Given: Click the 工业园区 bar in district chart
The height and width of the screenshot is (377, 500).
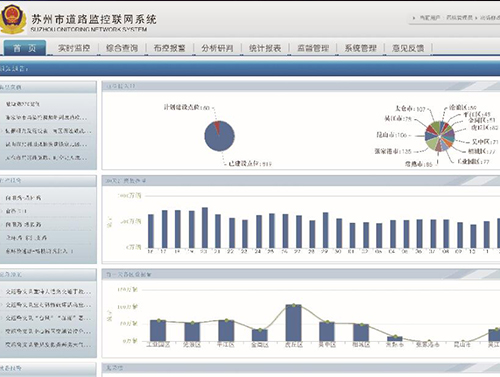Looking at the screenshot, I should (x=158, y=331).
